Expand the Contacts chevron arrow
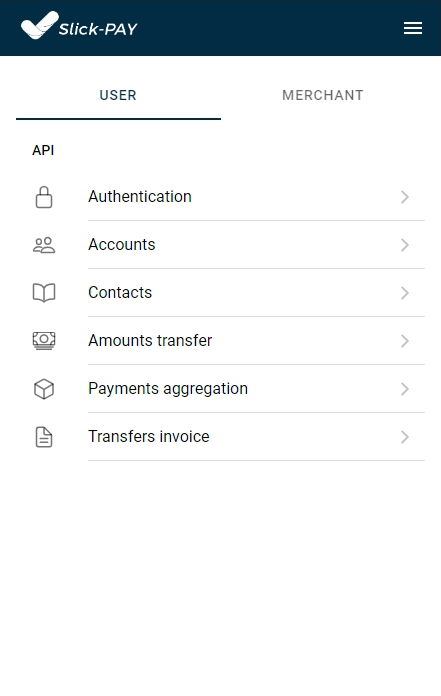Screen dimensions: 441x696 (x=405, y=293)
